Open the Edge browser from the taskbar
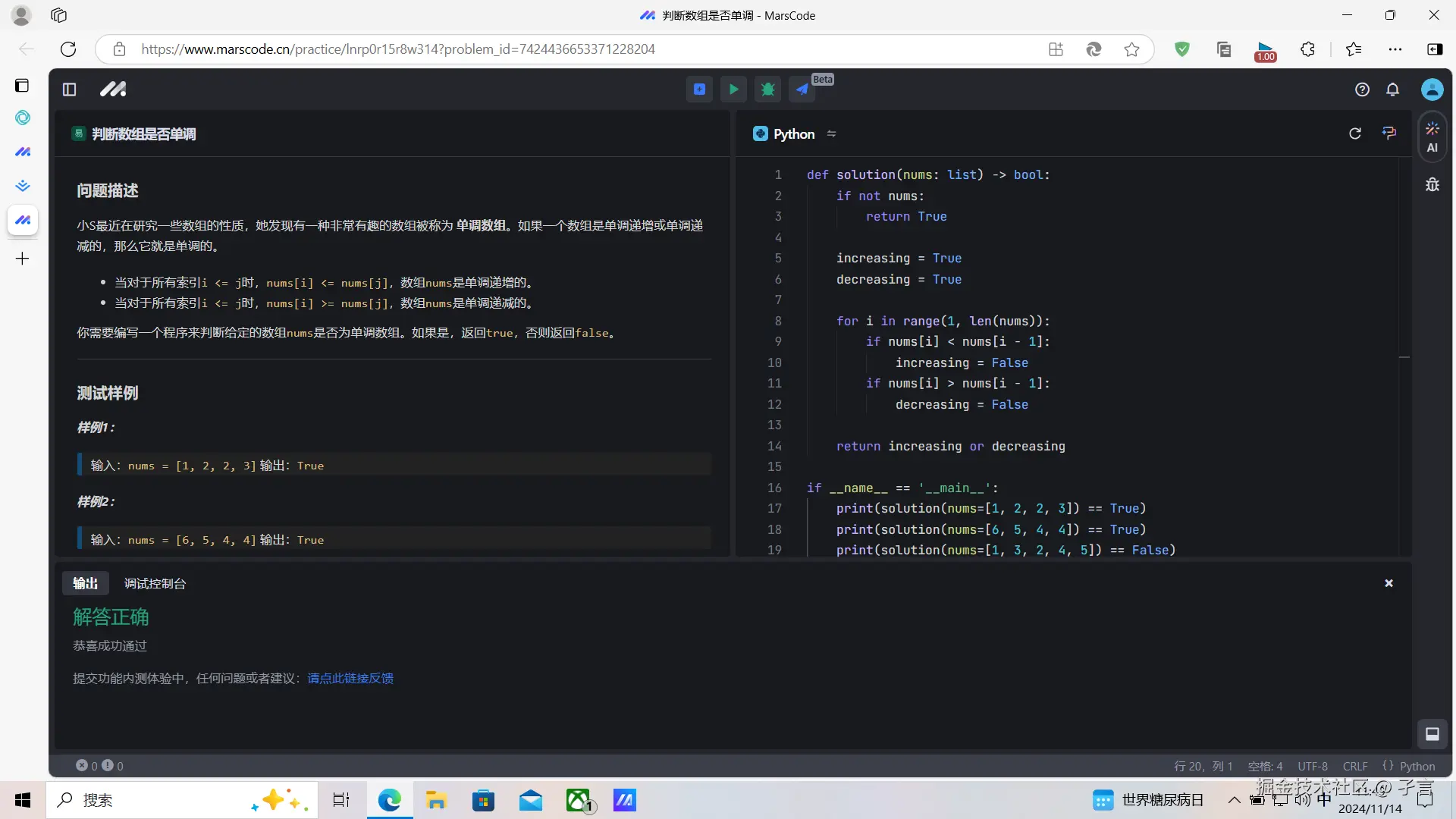Screen dimensions: 1456x819 (x=389, y=800)
